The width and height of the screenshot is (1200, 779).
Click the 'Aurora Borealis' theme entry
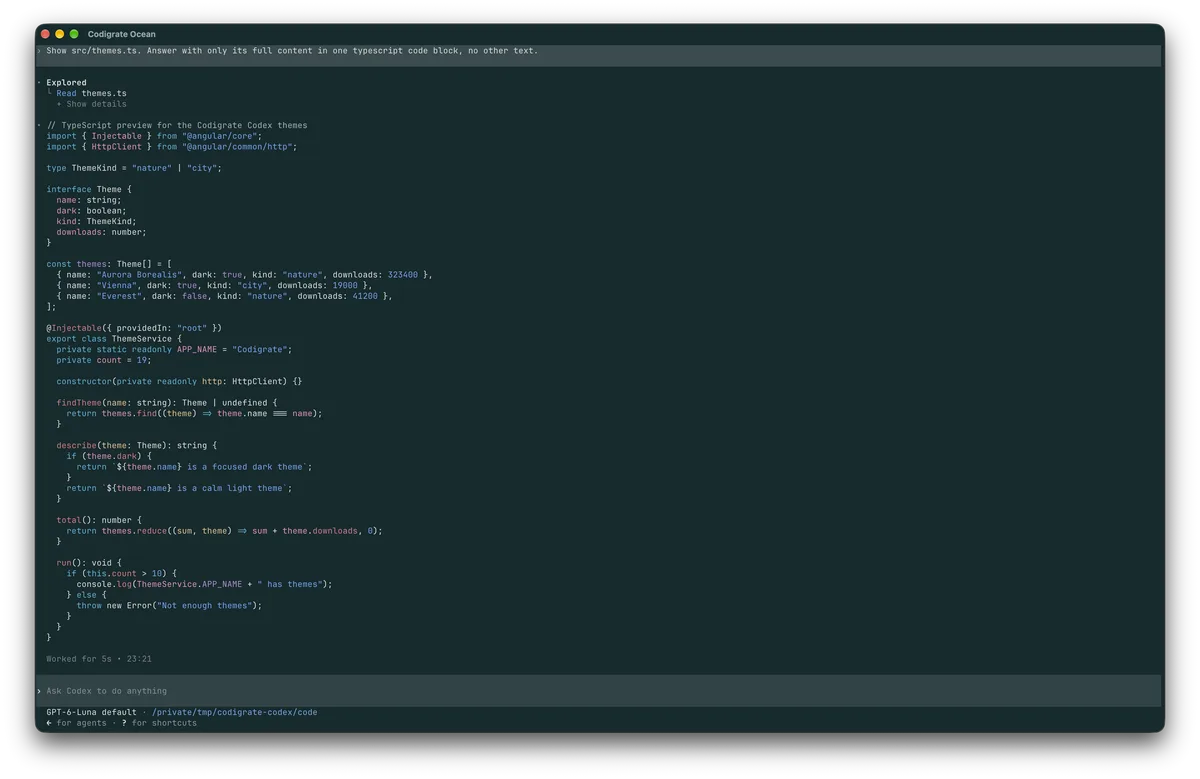244,275
